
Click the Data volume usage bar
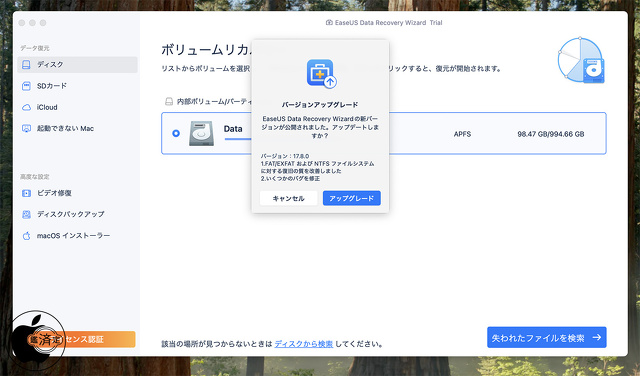(x=238, y=139)
